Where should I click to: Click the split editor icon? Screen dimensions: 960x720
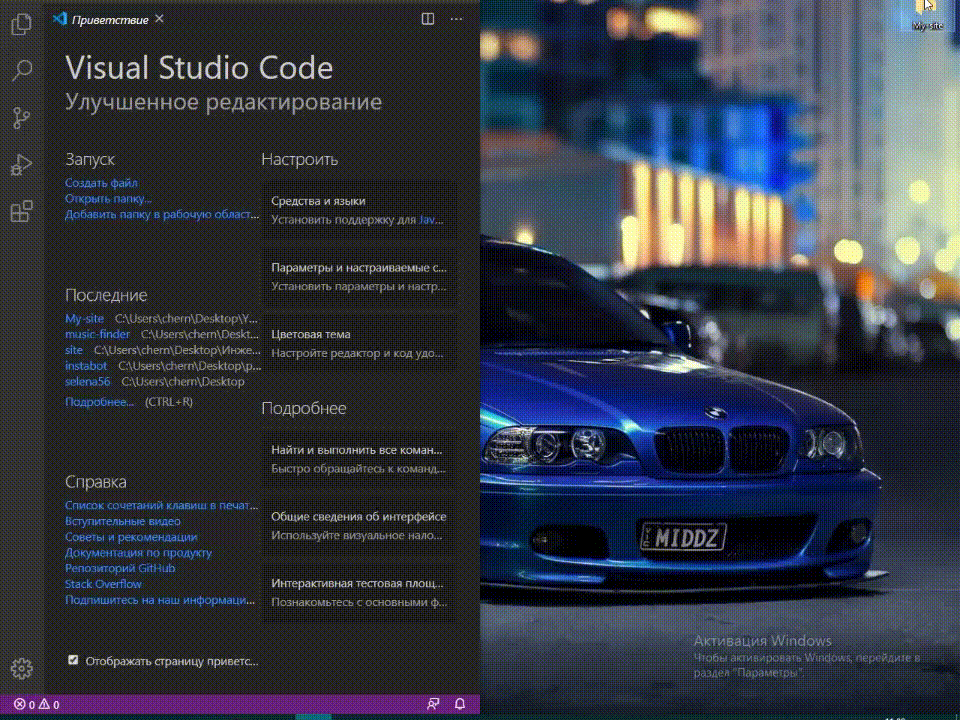point(428,19)
